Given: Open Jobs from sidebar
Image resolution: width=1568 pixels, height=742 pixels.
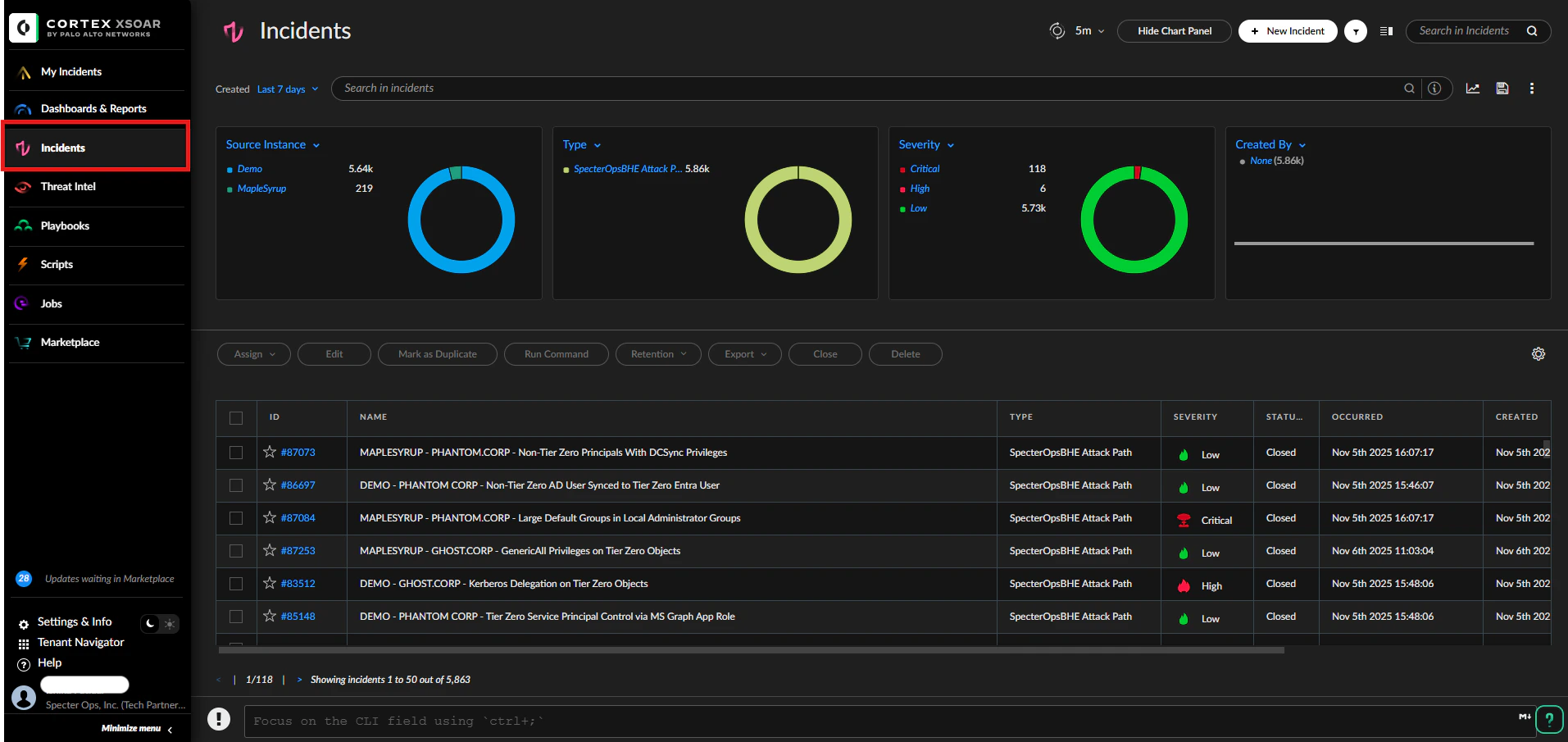Looking at the screenshot, I should point(51,304).
